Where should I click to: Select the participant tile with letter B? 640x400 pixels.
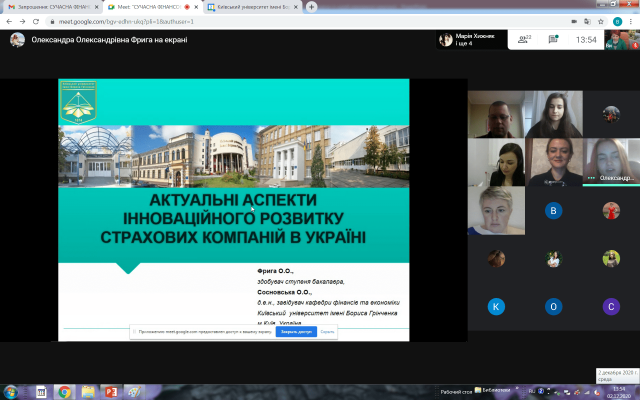tap(553, 211)
